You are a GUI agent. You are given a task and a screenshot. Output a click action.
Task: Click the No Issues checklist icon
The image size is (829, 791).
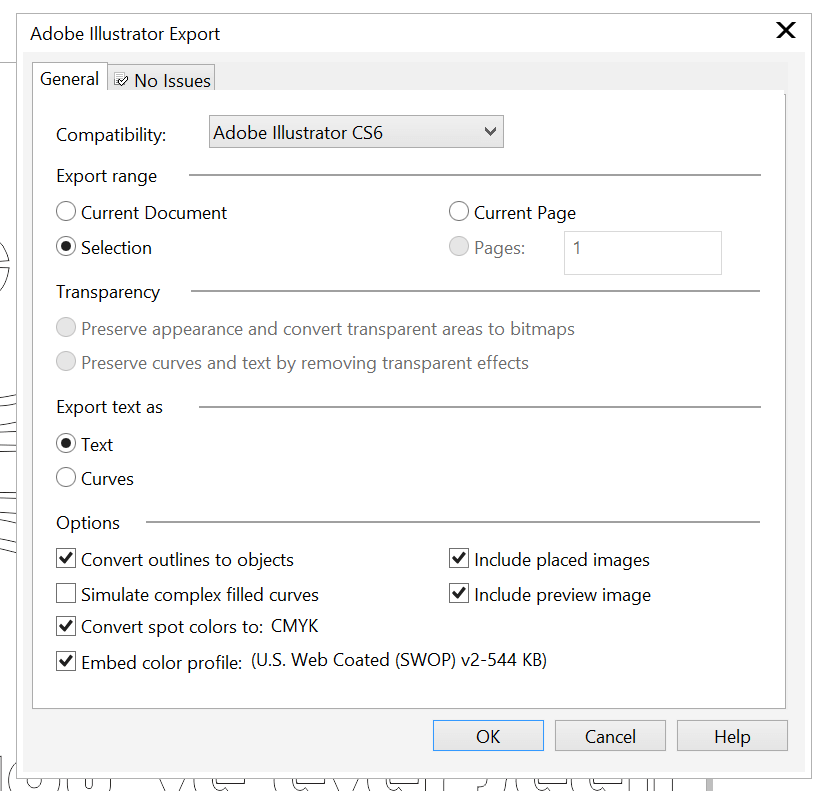click(121, 80)
